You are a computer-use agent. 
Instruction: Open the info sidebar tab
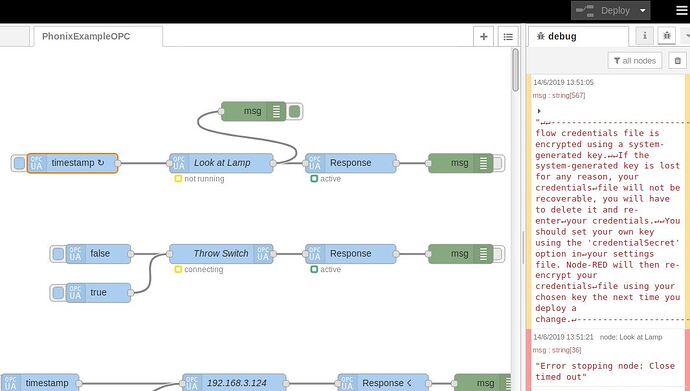pyautogui.click(x=645, y=36)
